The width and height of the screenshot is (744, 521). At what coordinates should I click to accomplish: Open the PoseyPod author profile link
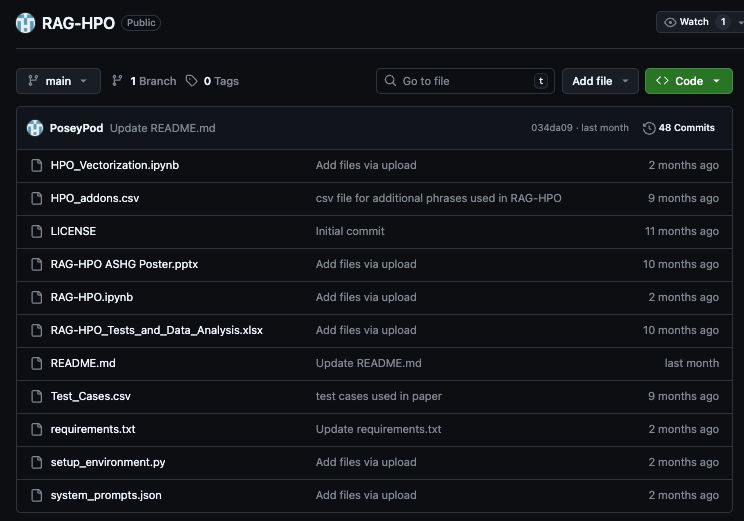76,128
